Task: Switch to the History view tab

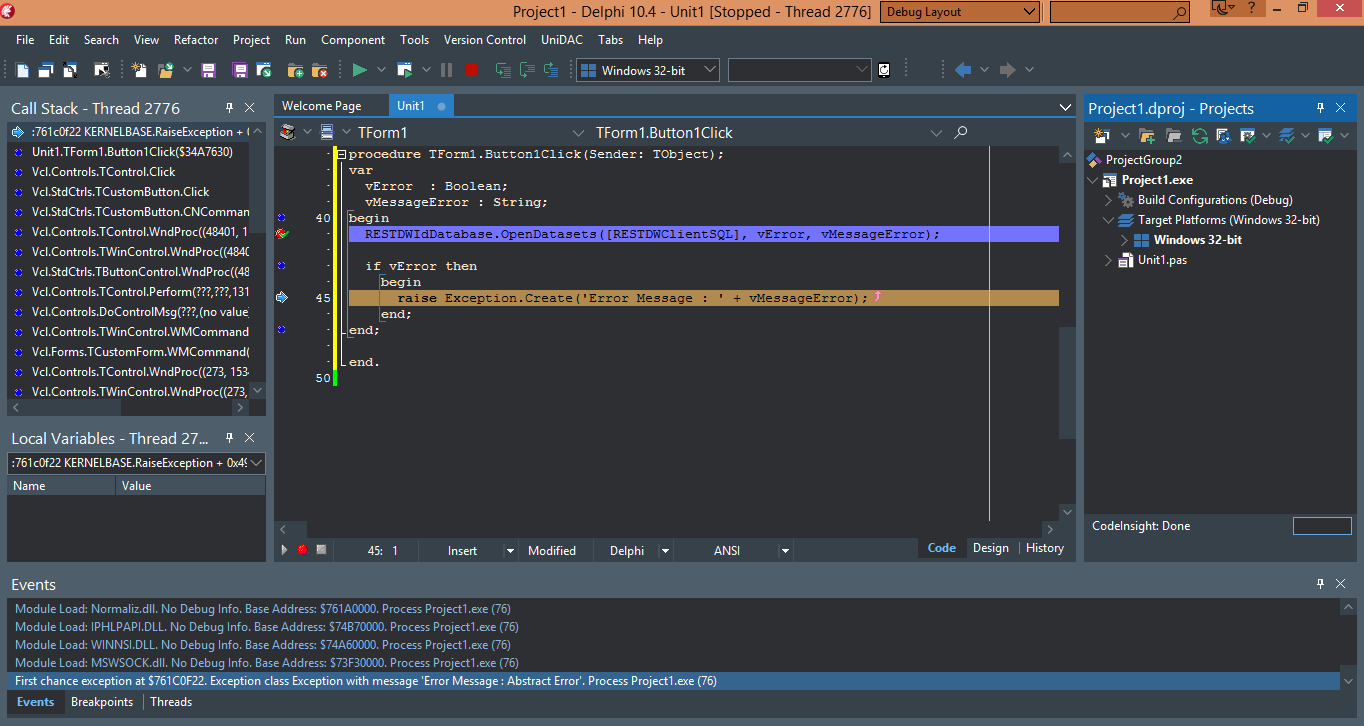Action: click(1045, 548)
